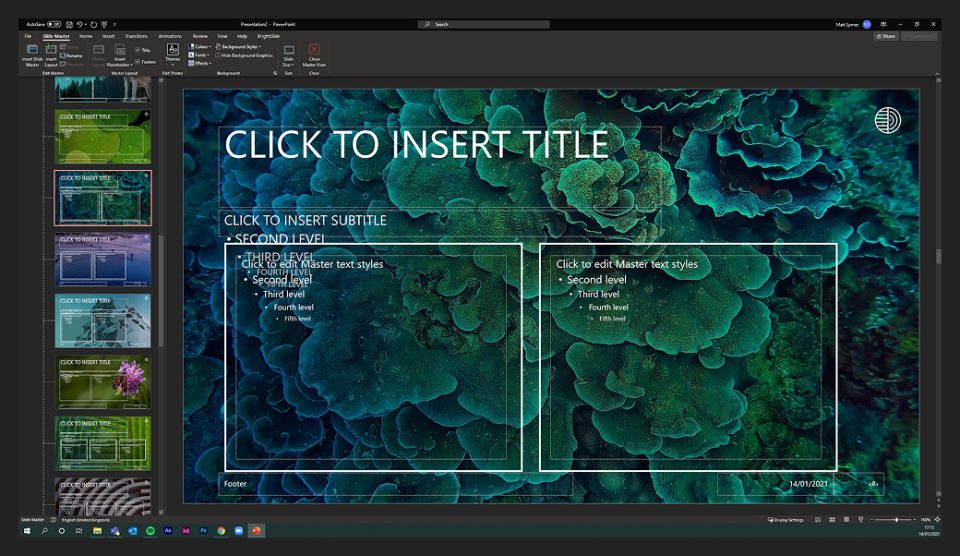Select the purple flower layout thumbnail
Image resolution: width=960 pixels, height=556 pixels.
click(103, 382)
